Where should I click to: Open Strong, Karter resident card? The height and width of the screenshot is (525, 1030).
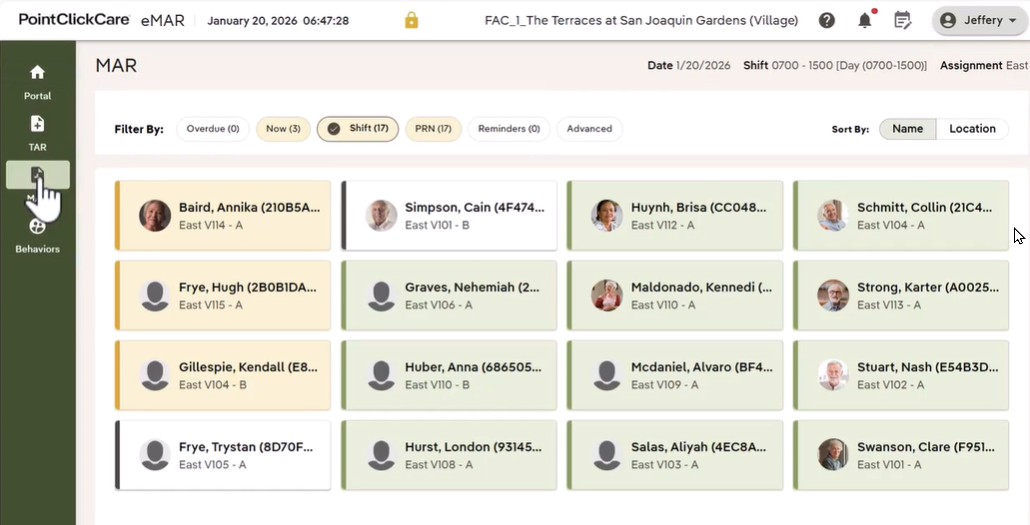(x=901, y=296)
